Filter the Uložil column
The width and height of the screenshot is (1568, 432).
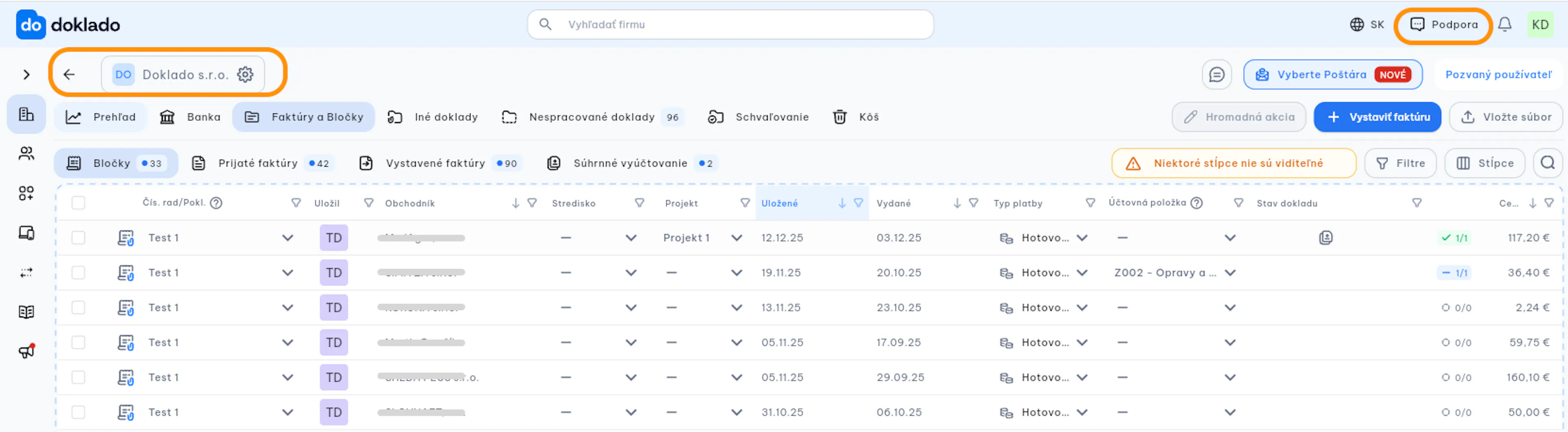pyautogui.click(x=368, y=203)
